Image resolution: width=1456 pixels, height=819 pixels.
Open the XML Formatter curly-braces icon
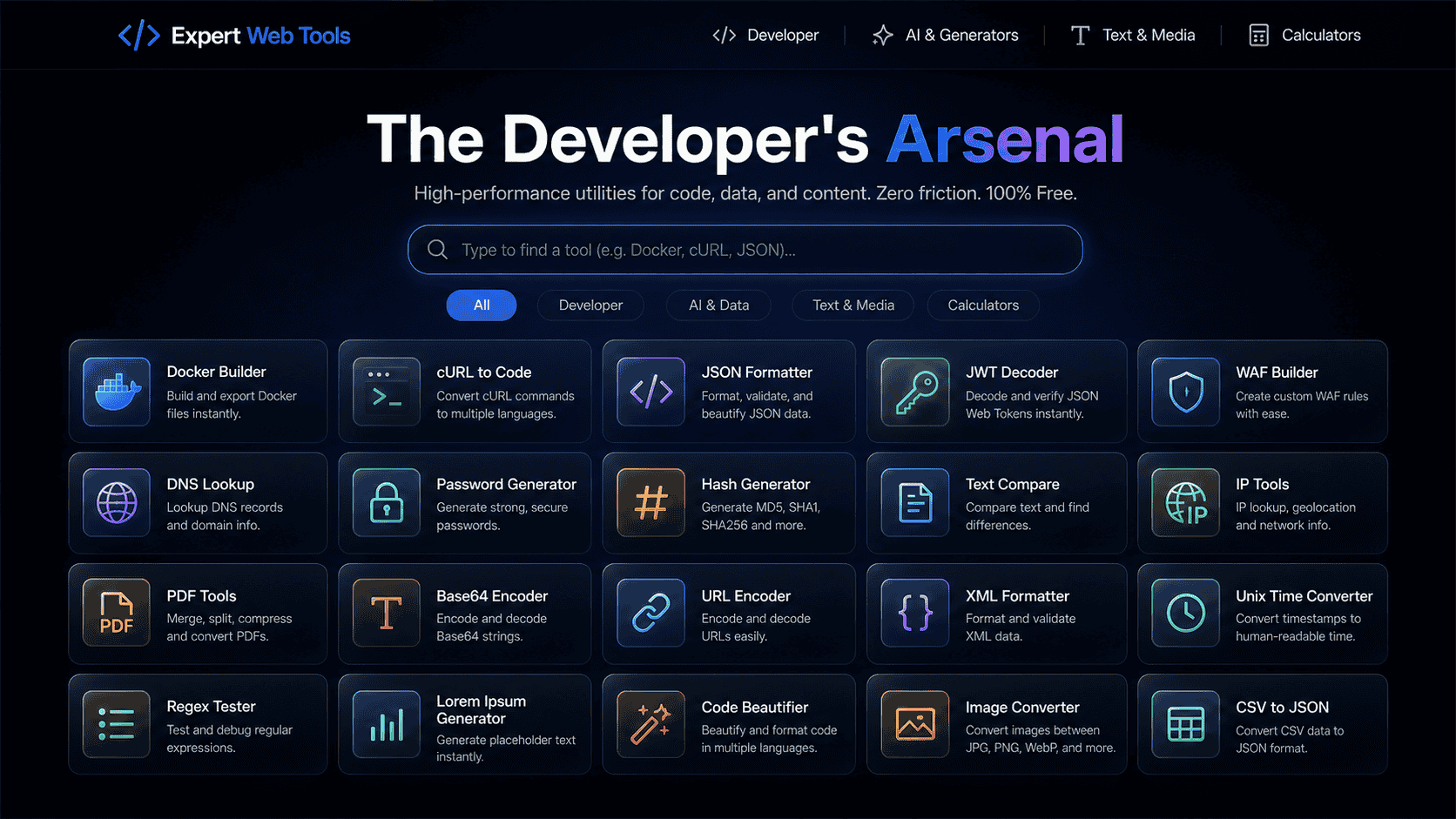(915, 614)
